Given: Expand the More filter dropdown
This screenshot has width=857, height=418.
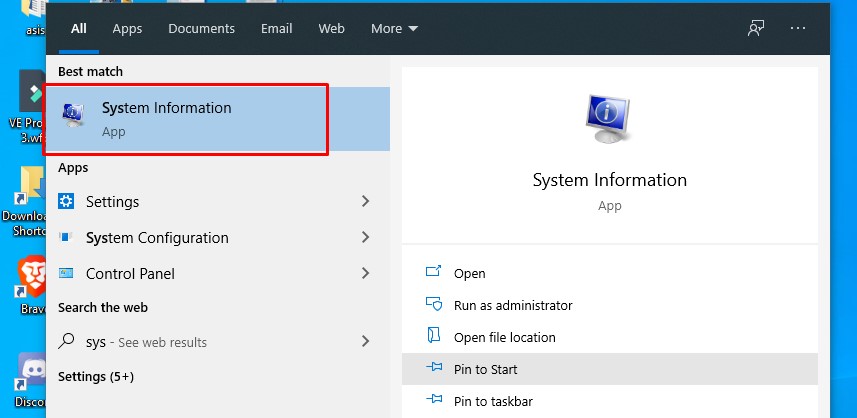Looking at the screenshot, I should click(394, 29).
